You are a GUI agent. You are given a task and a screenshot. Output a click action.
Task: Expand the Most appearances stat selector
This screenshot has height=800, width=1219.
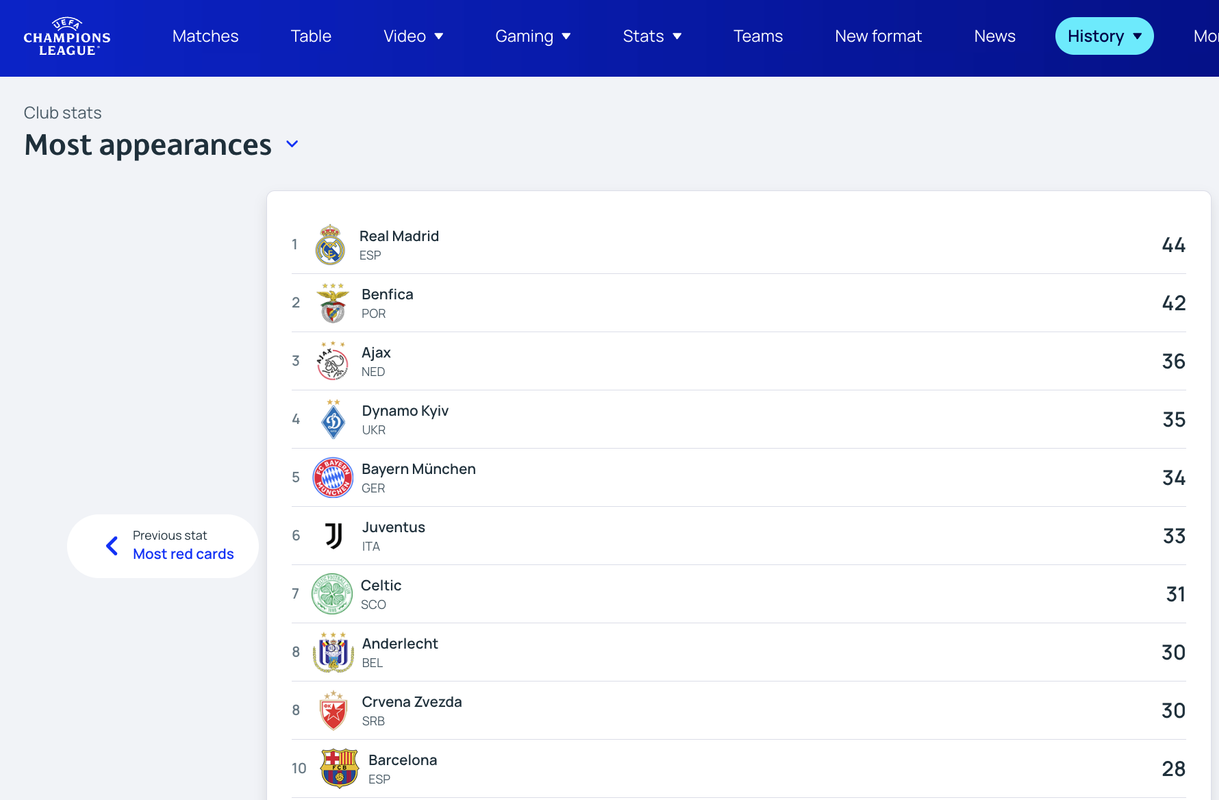pos(292,144)
